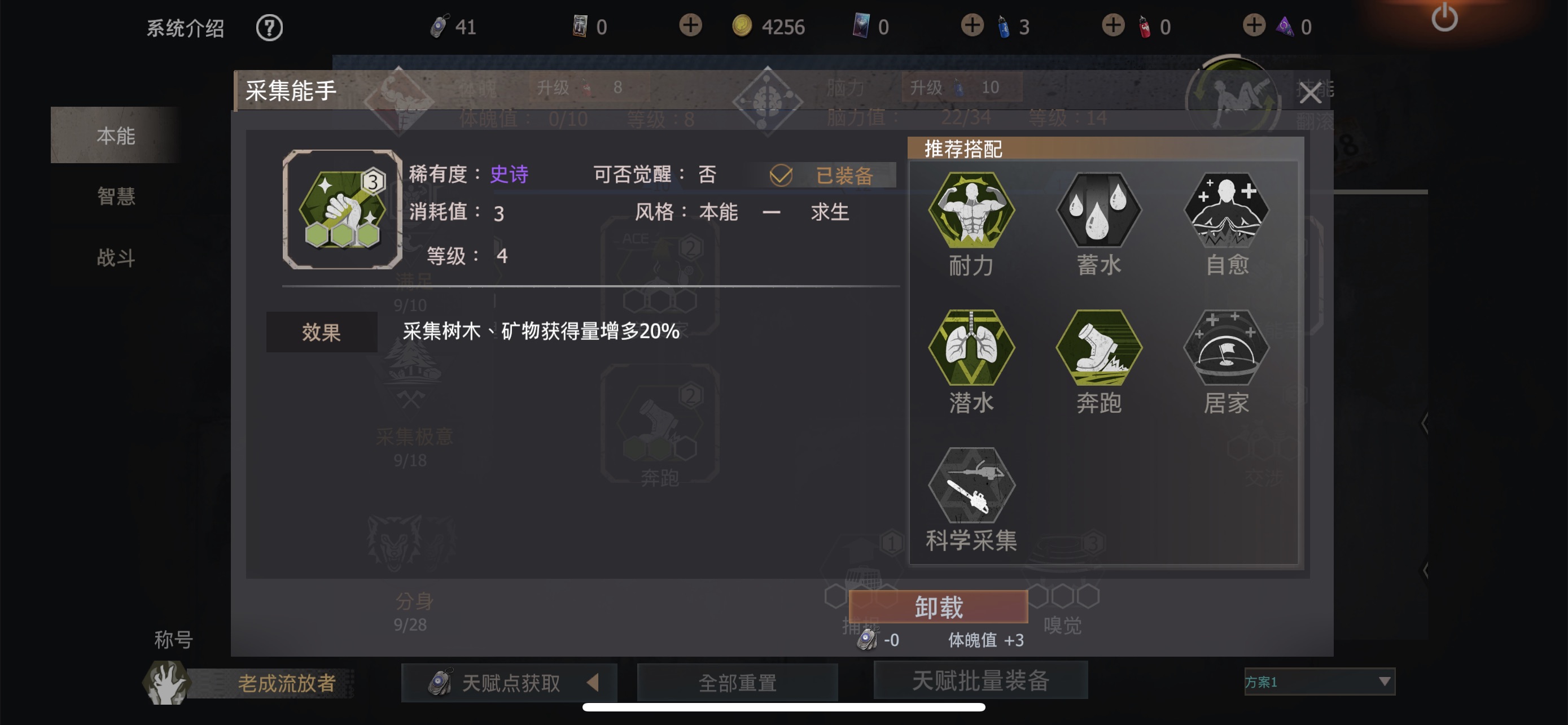This screenshot has height=725, width=1568.
Task: Open the 系统介绍 question mark help
Action: (269, 28)
